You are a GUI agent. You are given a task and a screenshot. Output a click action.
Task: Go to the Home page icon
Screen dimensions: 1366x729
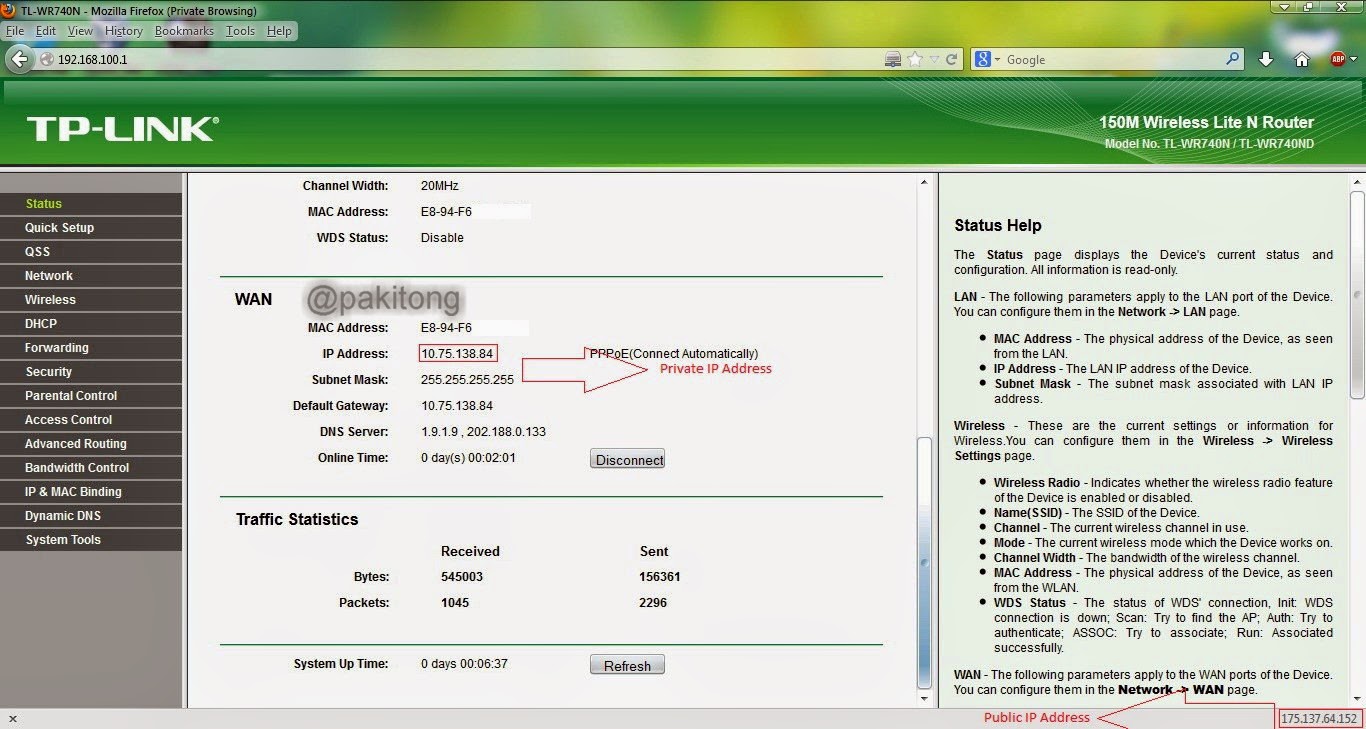pyautogui.click(x=1302, y=60)
